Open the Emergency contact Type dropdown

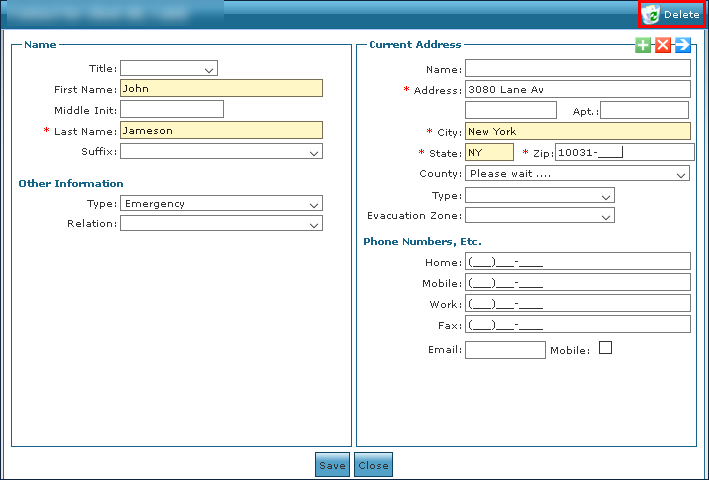point(221,204)
